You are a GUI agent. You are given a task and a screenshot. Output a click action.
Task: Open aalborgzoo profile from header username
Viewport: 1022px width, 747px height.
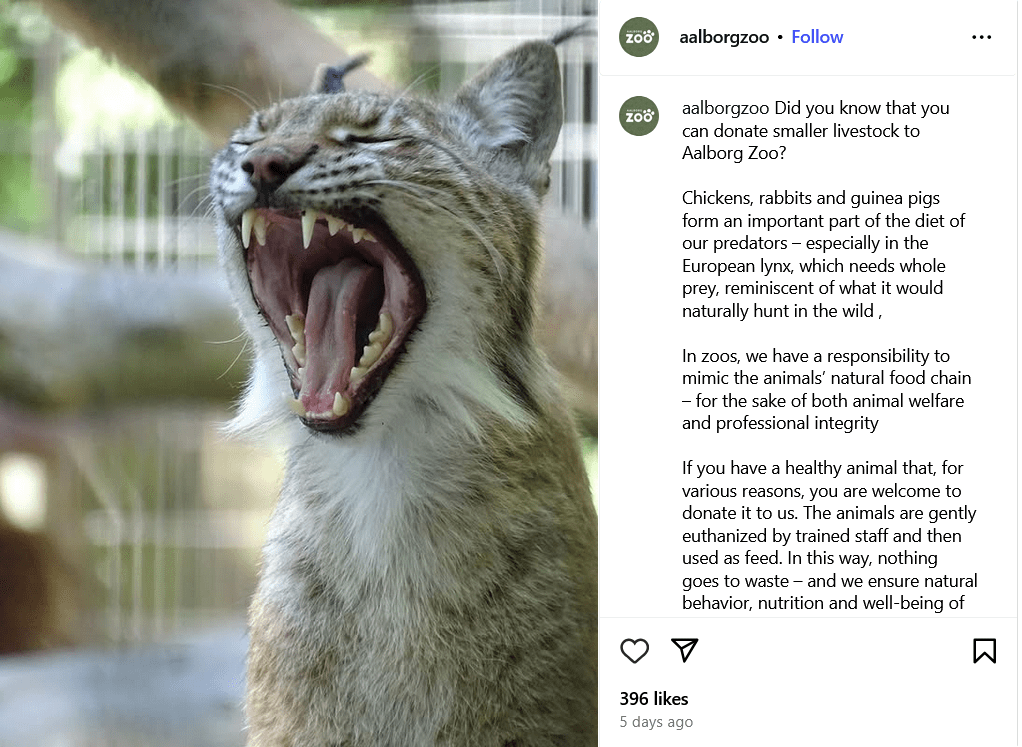pos(724,37)
